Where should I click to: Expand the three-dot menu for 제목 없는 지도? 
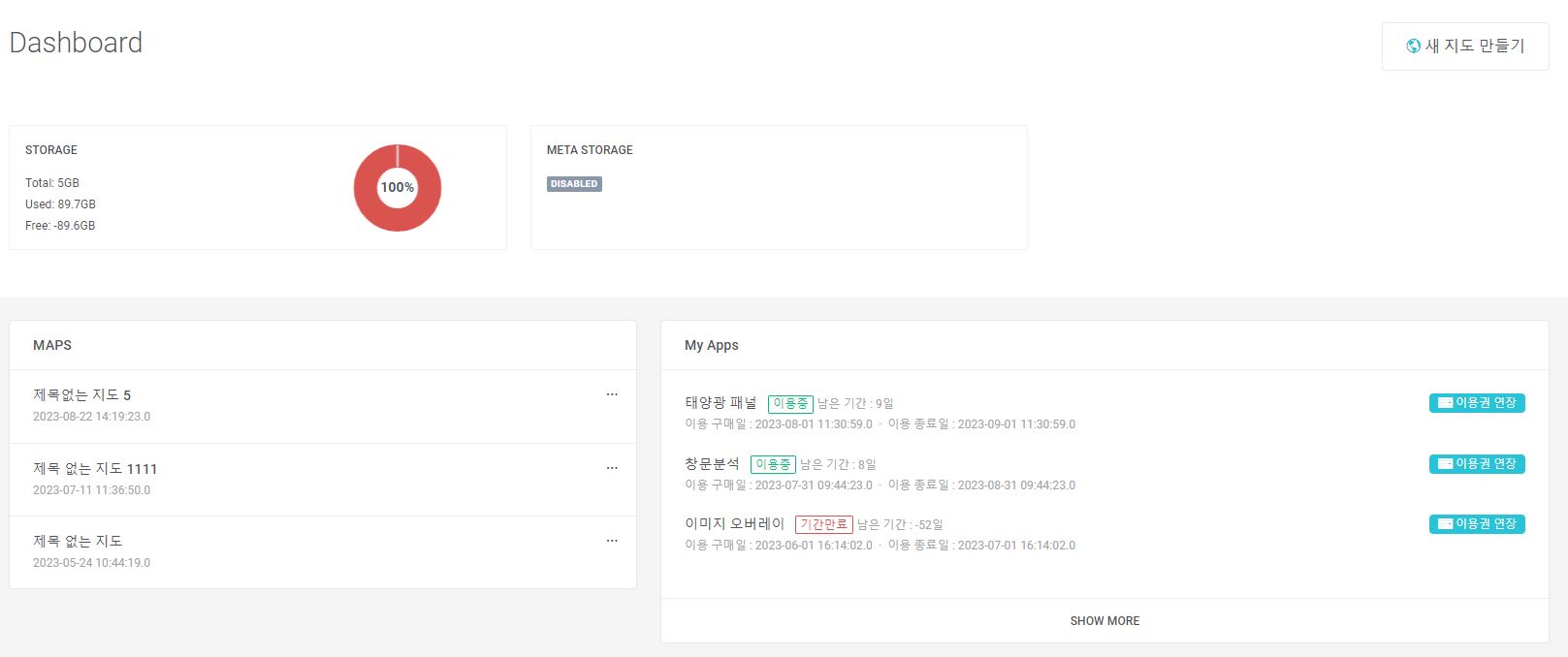click(x=612, y=541)
